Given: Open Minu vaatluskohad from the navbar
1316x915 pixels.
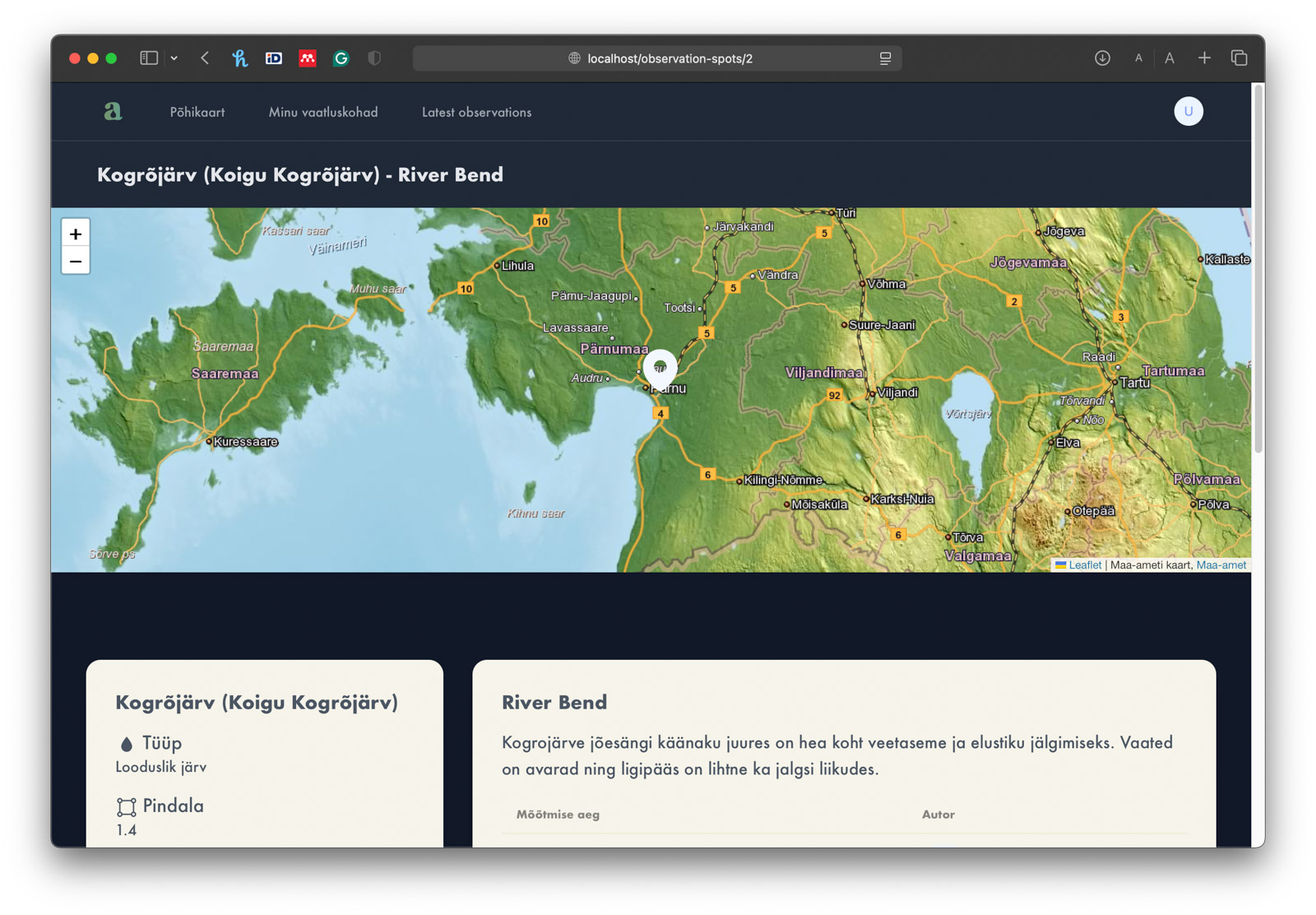Looking at the screenshot, I should [322, 112].
